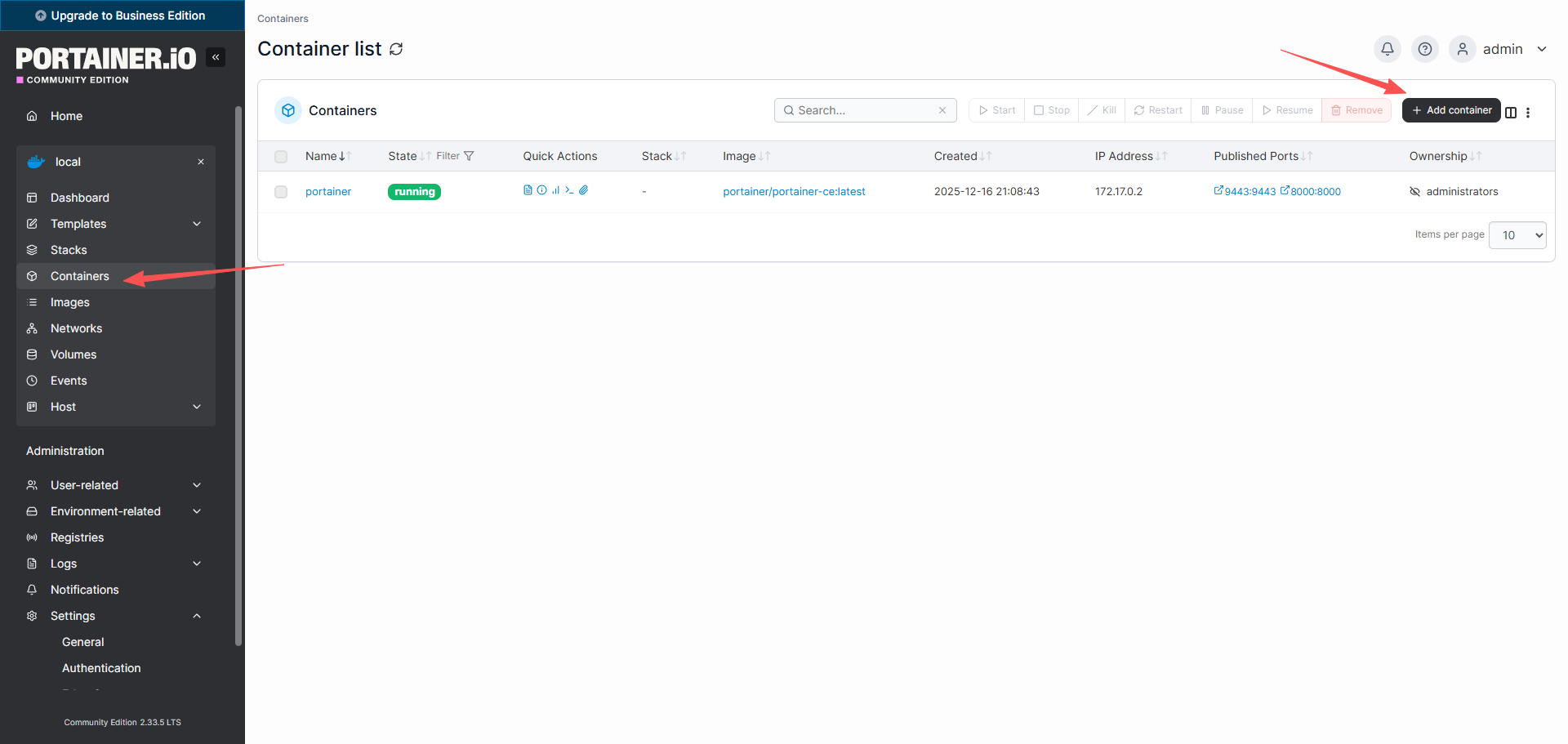Open the notifications bell icon
The height and width of the screenshot is (744, 1568).
(1387, 49)
